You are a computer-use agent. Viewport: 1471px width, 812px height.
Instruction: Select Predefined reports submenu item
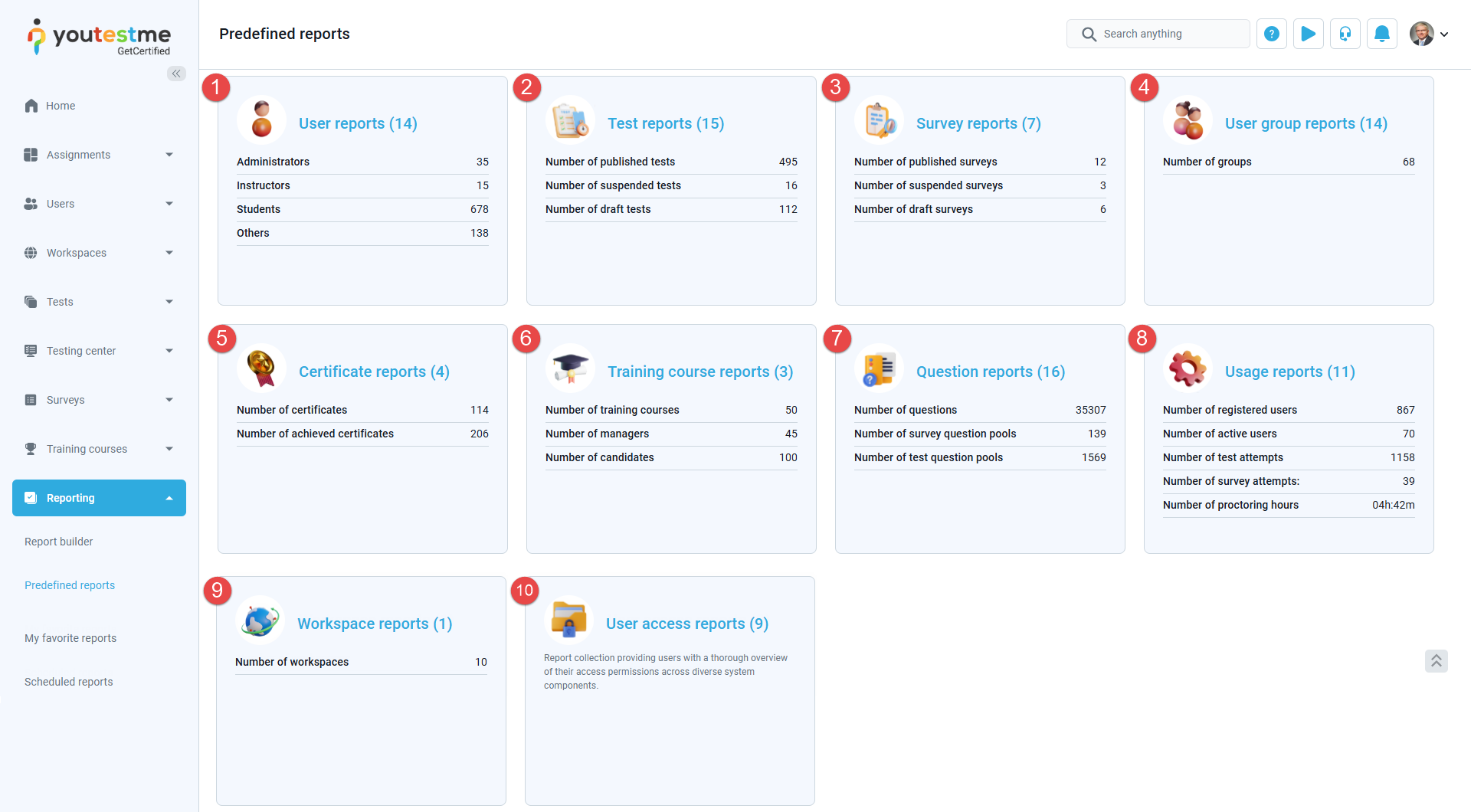coord(70,585)
